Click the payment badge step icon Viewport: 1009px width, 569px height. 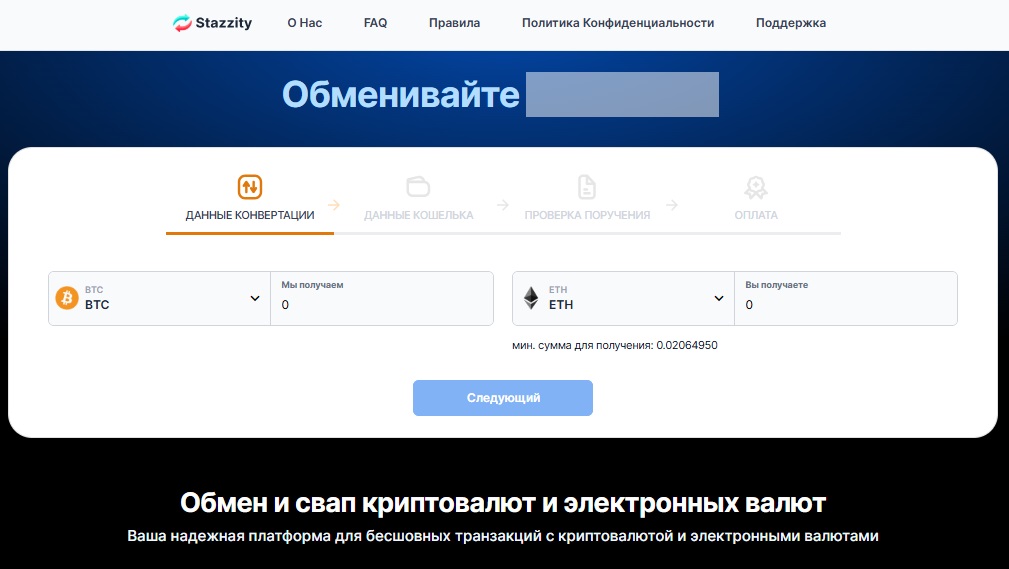pos(755,186)
